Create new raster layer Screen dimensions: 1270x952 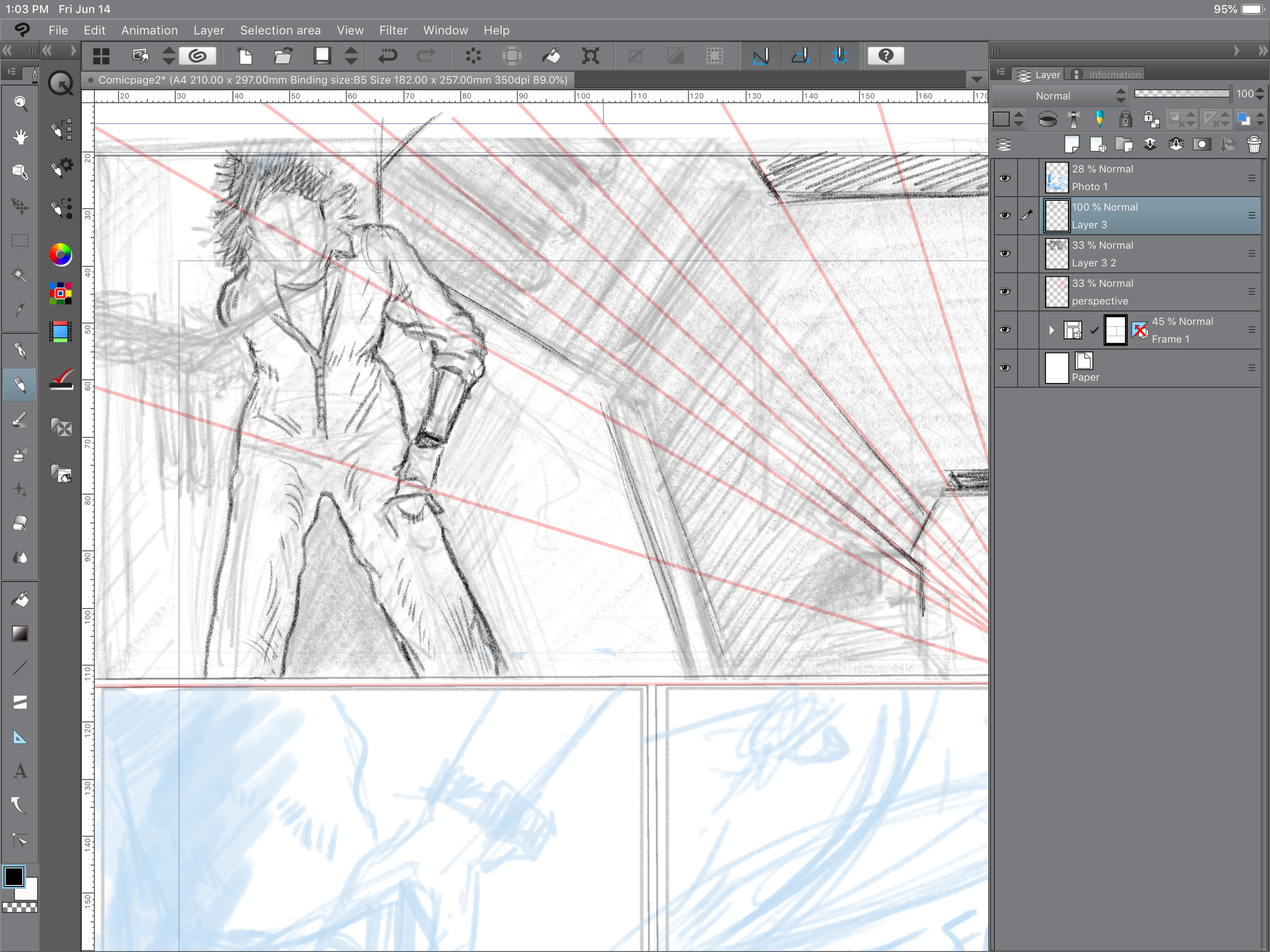tap(1071, 144)
